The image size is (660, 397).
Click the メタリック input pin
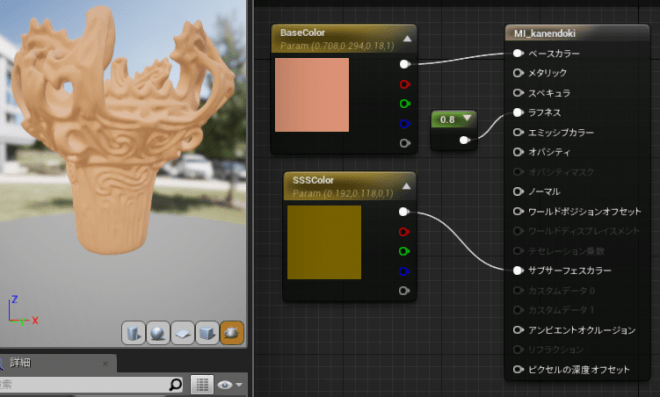[x=518, y=73]
